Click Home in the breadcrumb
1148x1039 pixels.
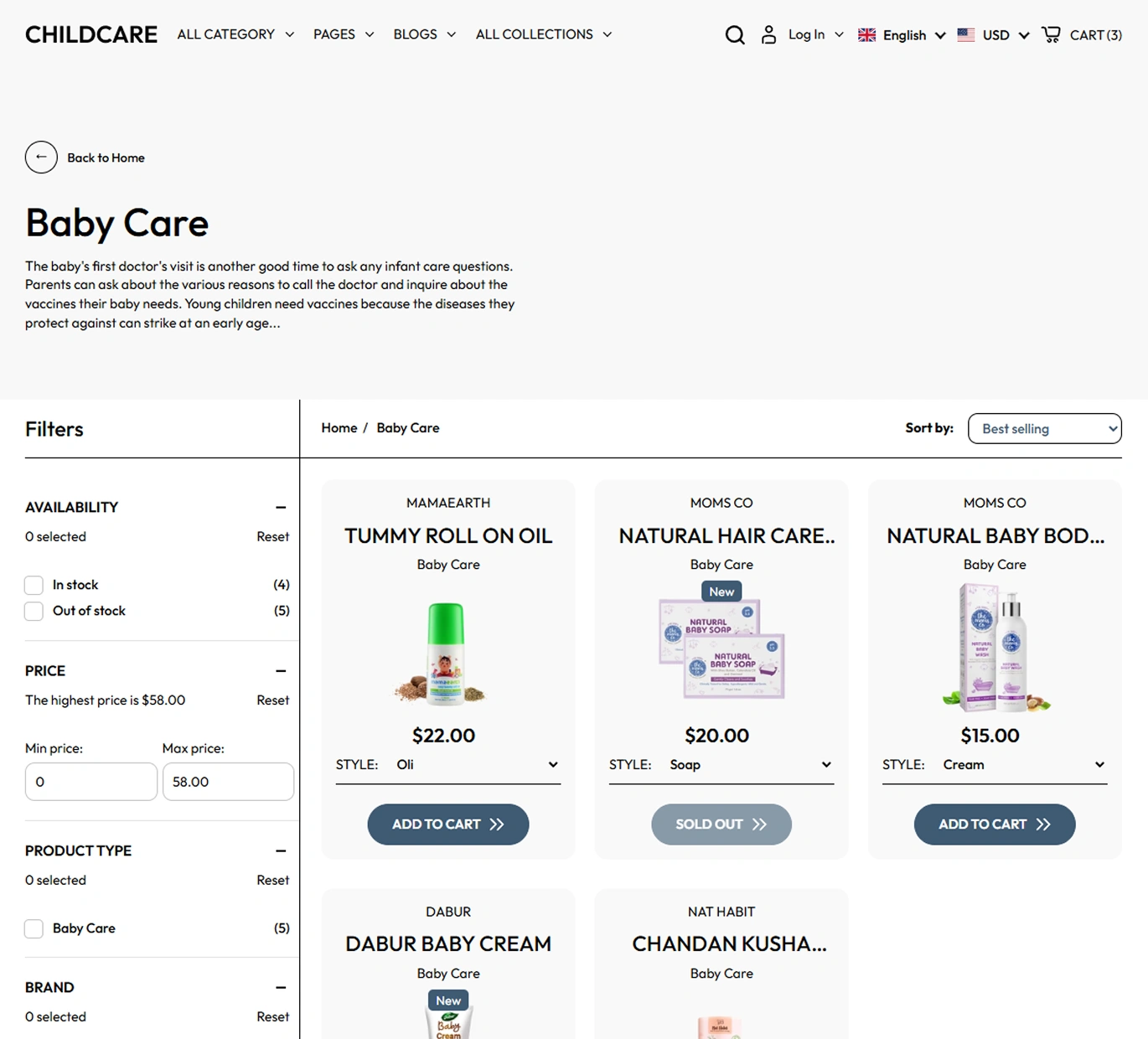click(x=339, y=428)
